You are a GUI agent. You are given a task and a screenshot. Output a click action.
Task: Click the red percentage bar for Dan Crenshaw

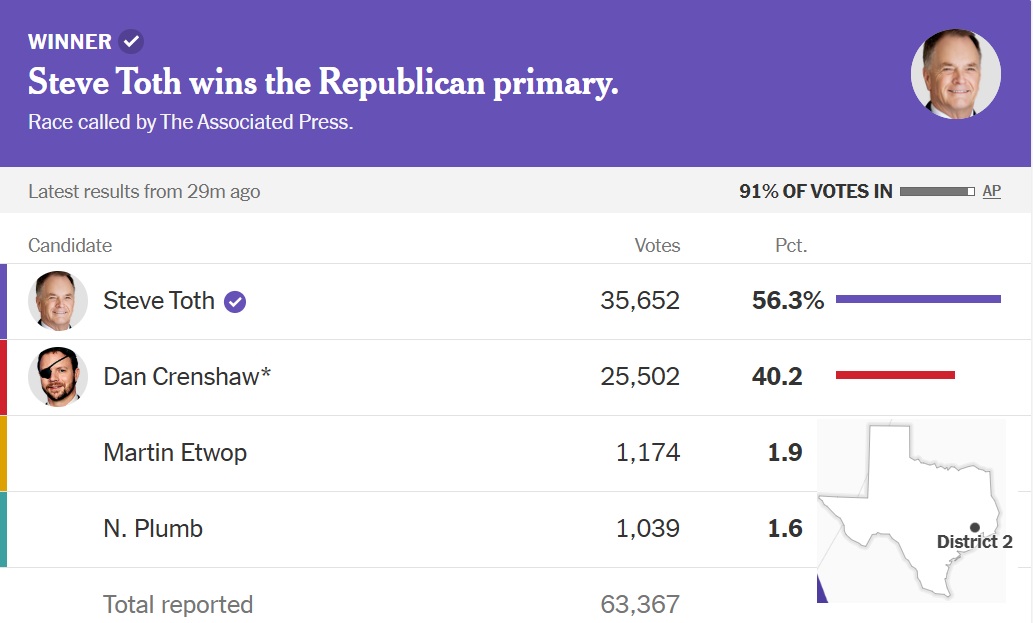895,375
